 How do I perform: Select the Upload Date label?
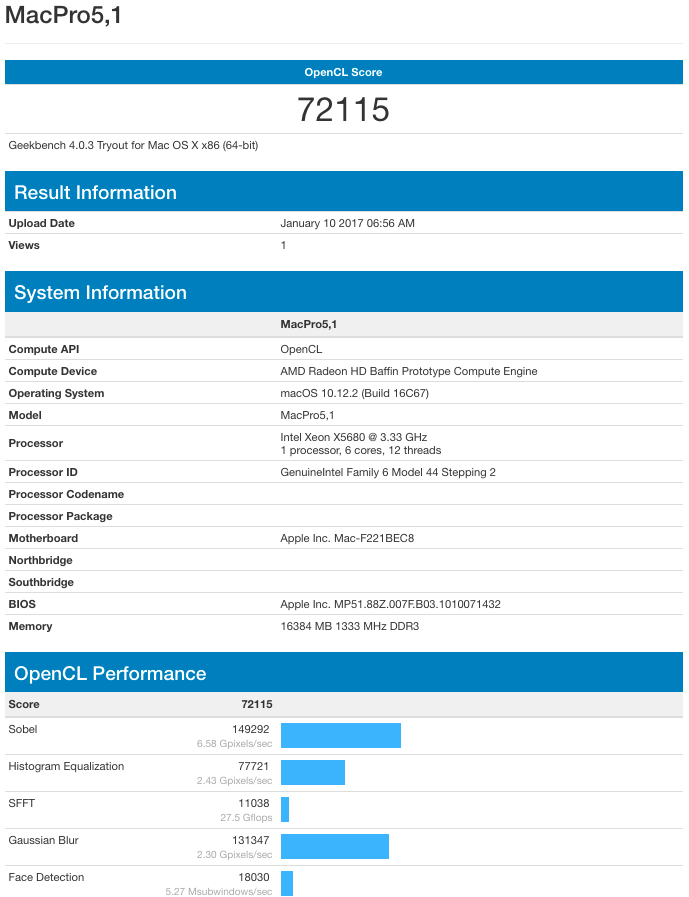coord(42,223)
